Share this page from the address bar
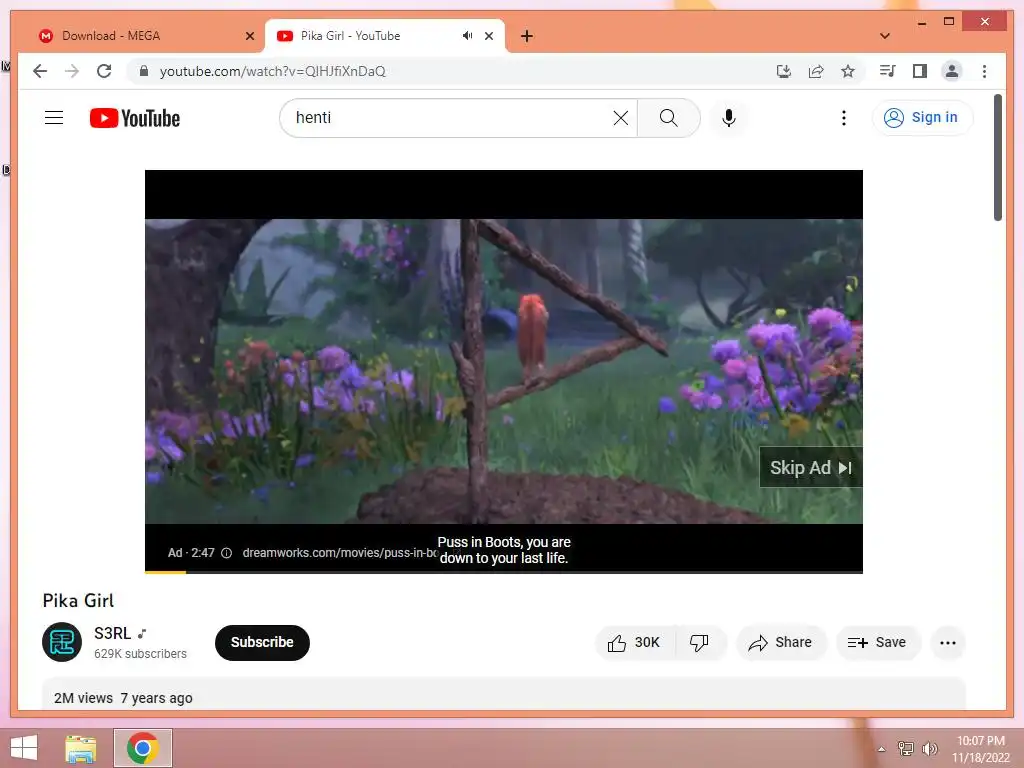Viewport: 1024px width, 768px height. point(816,71)
